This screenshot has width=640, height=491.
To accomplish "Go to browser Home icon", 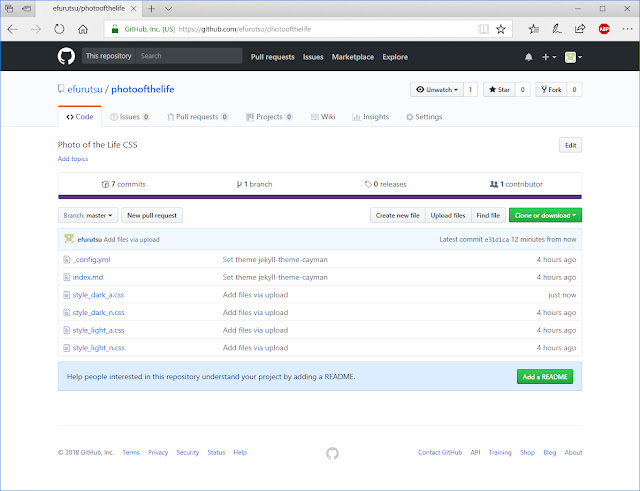I will pos(83,29).
